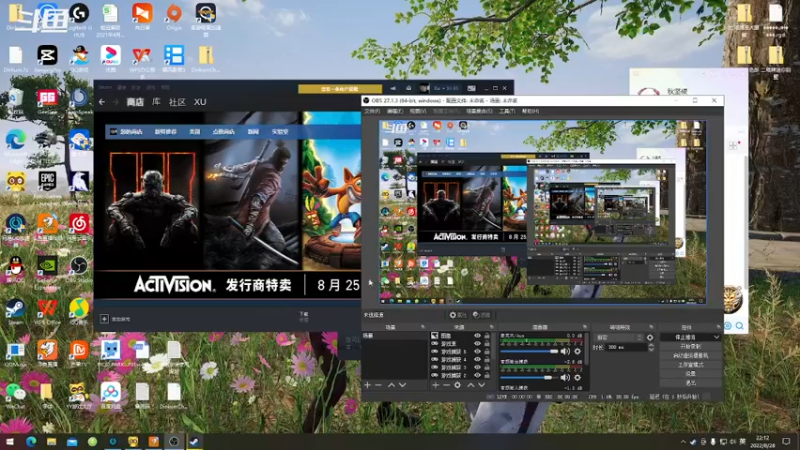This screenshot has width=800, height=450.
Task: Toggle visibility of game capture 5 source
Action: pyautogui.click(x=478, y=352)
